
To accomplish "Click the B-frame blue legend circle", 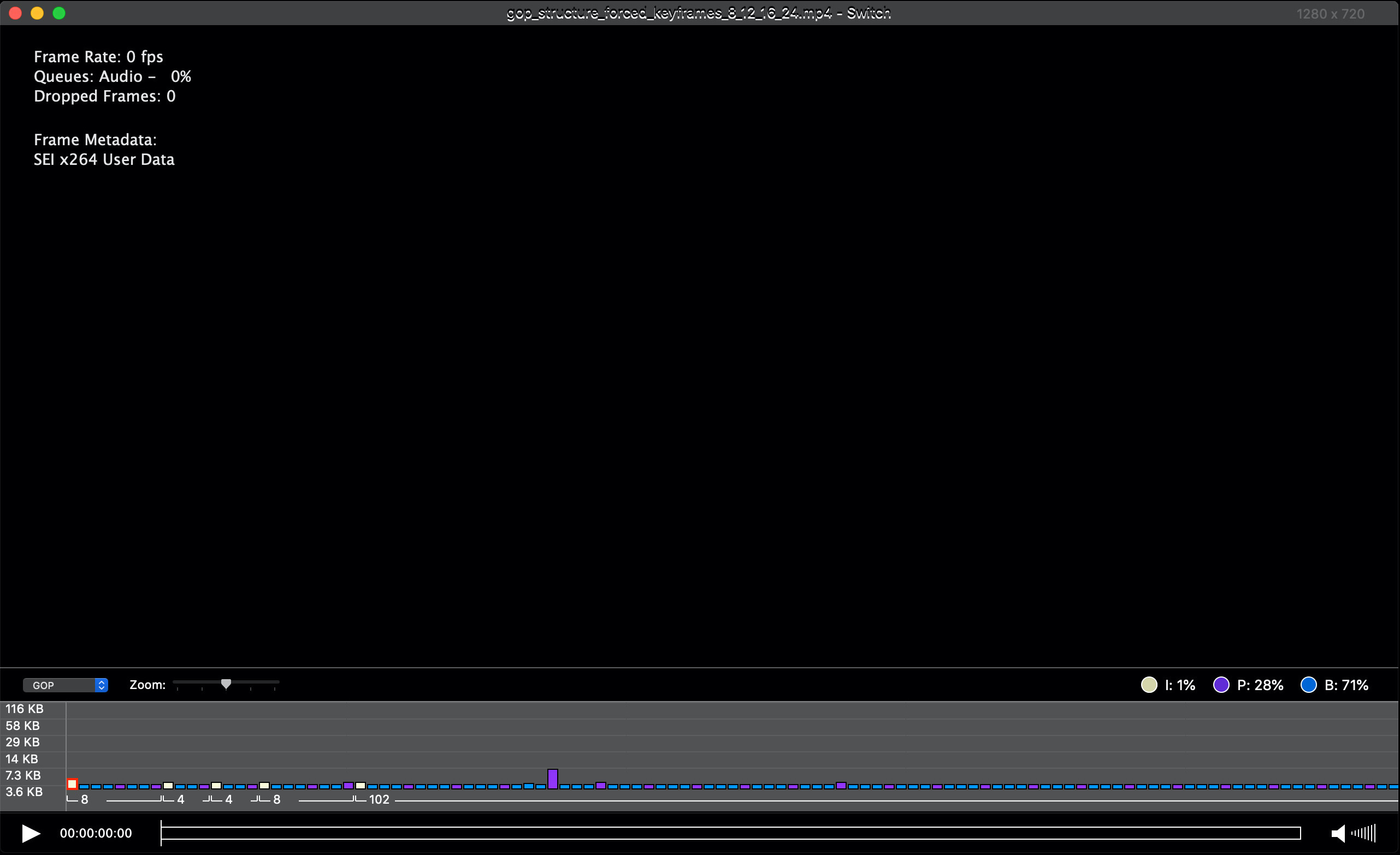I will click(x=1309, y=685).
